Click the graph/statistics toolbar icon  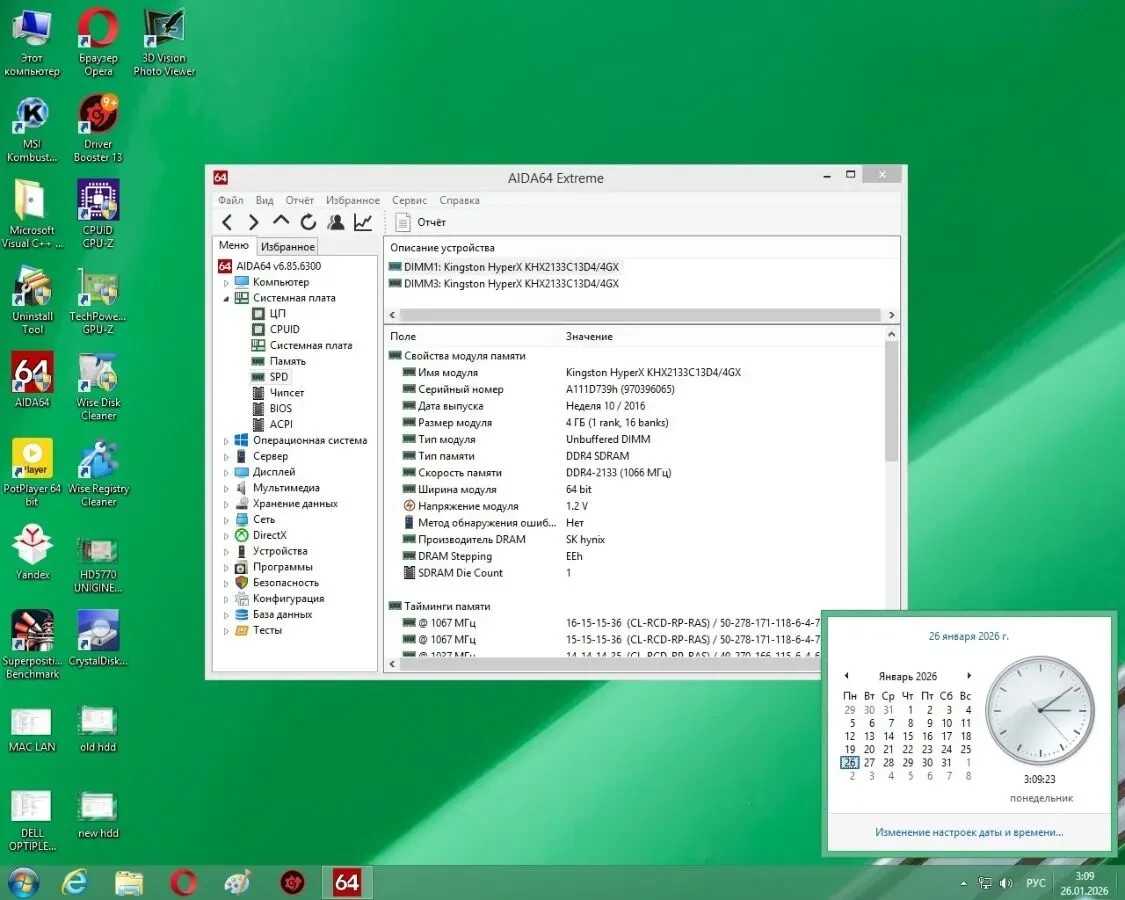[363, 221]
